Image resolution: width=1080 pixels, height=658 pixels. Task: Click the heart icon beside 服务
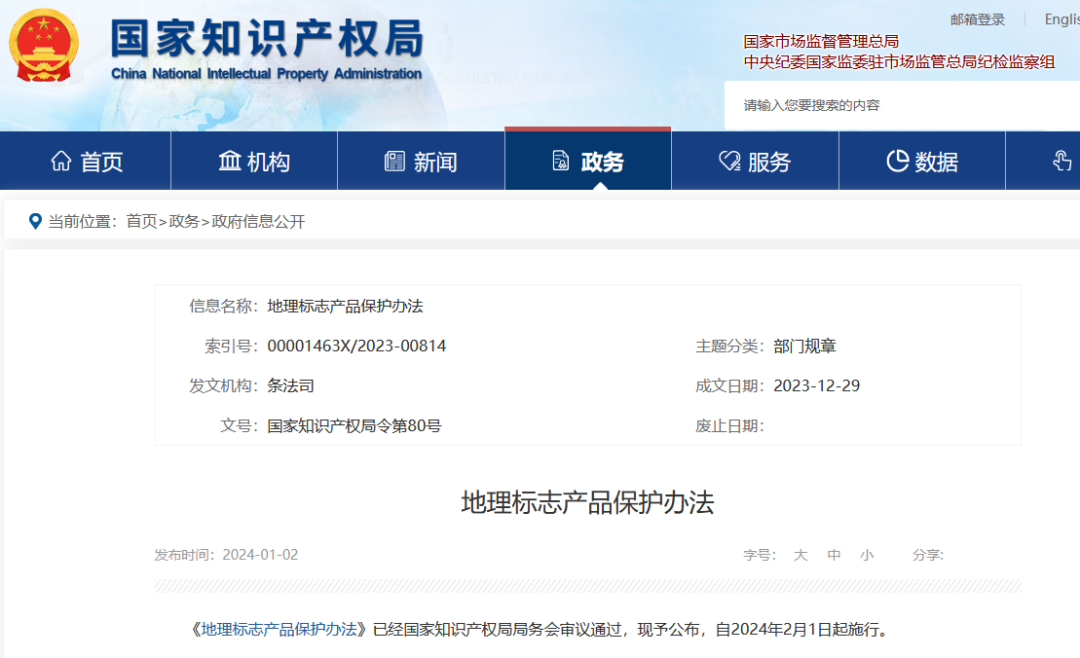coord(729,161)
